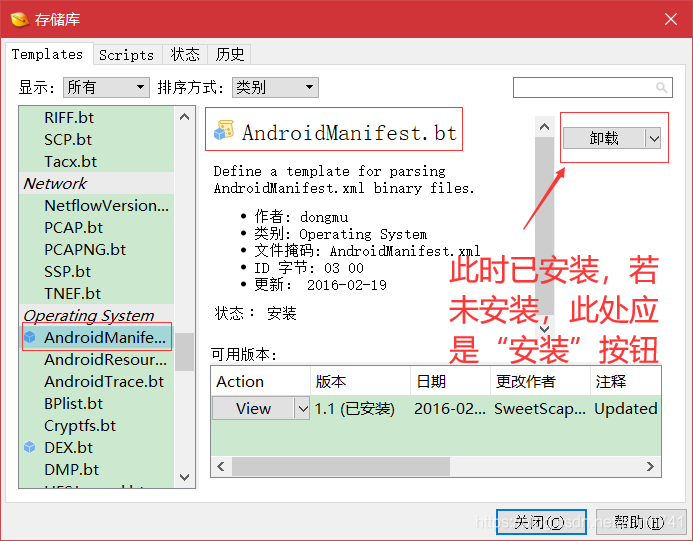Select PCAP.bt template
The height and width of the screenshot is (541, 693).
(x=96, y=228)
